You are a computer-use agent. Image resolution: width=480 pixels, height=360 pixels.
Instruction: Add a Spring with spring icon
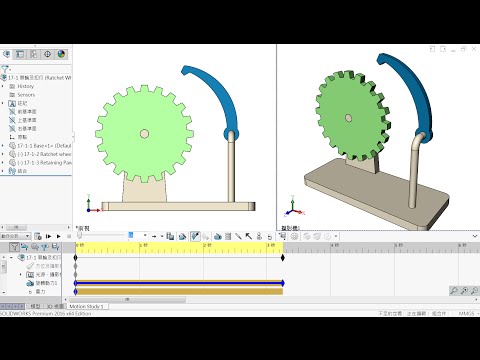click(228, 236)
